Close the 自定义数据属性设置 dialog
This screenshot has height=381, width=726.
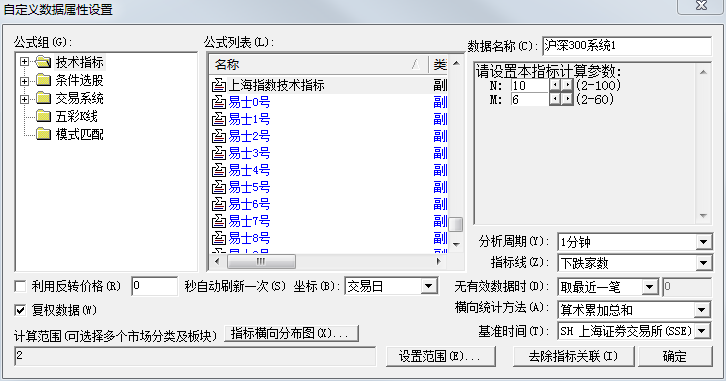[x=701, y=6]
